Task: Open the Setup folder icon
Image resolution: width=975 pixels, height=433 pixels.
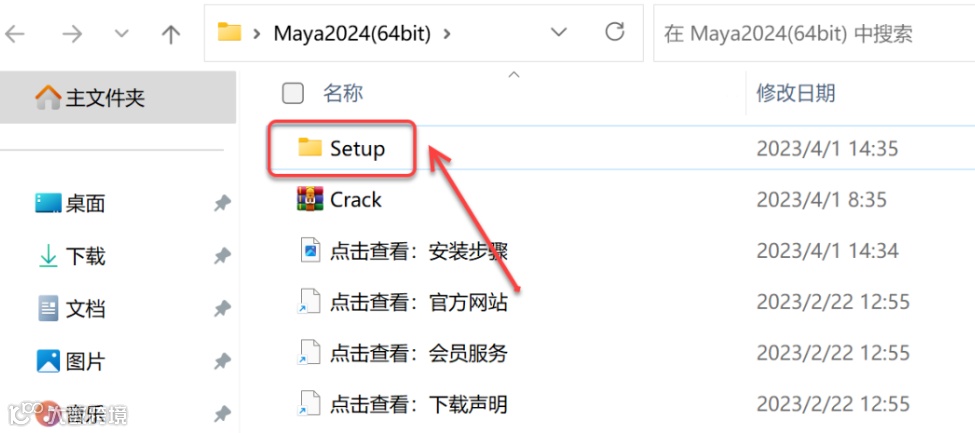Action: (x=310, y=148)
